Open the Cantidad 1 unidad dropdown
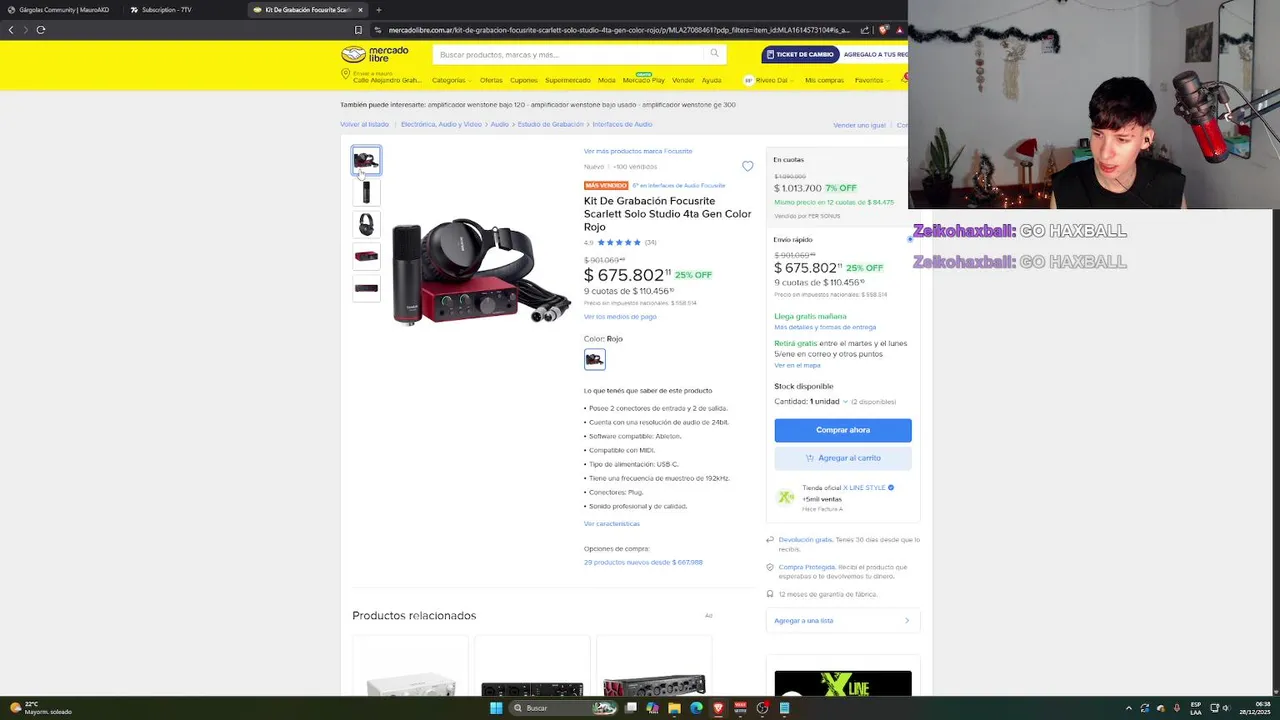This screenshot has height=720, width=1280. coord(829,402)
